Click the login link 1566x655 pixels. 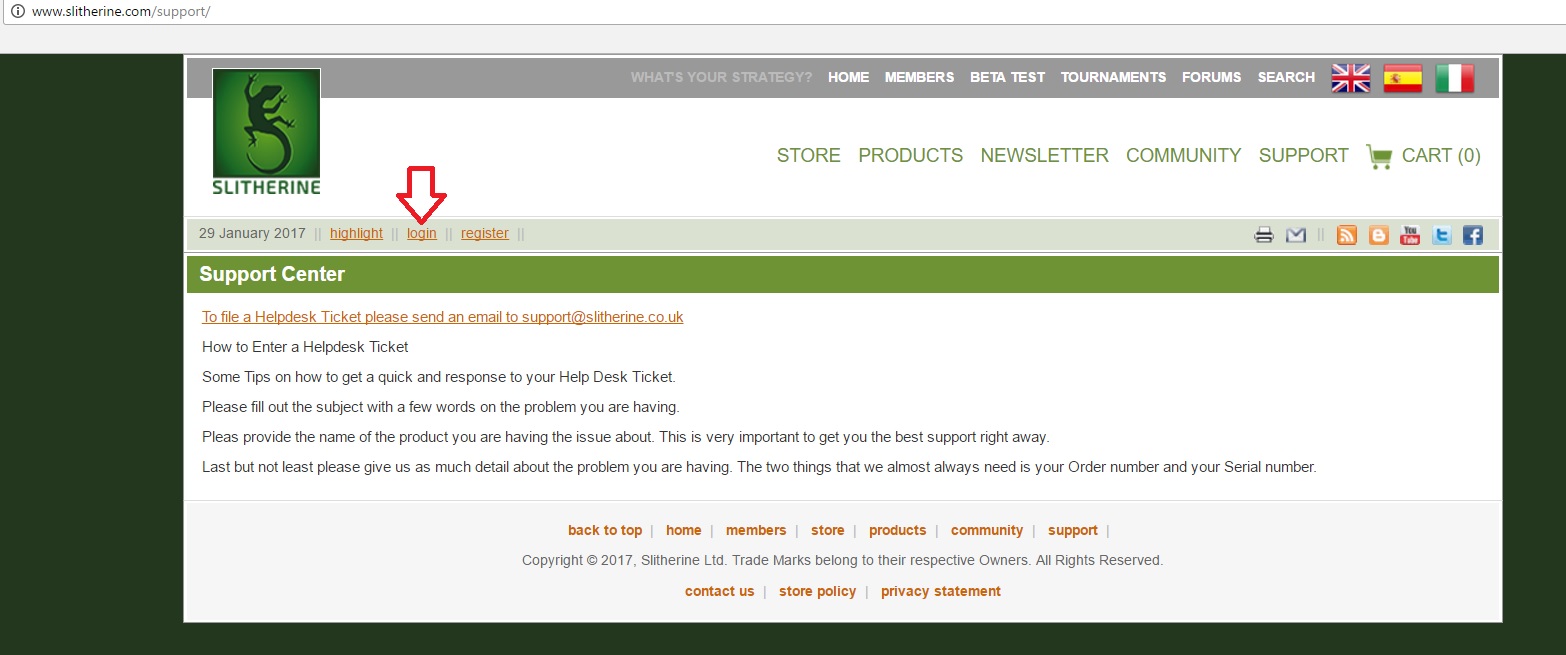click(x=422, y=233)
